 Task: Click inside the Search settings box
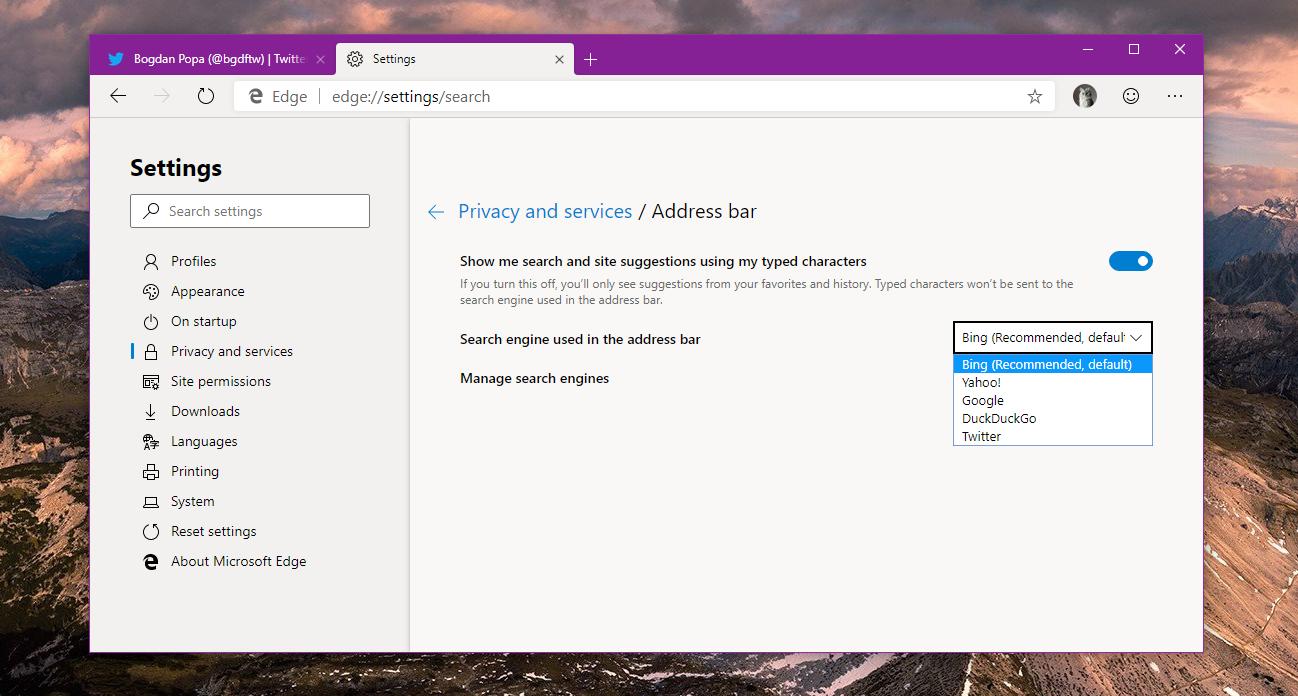tap(250, 211)
